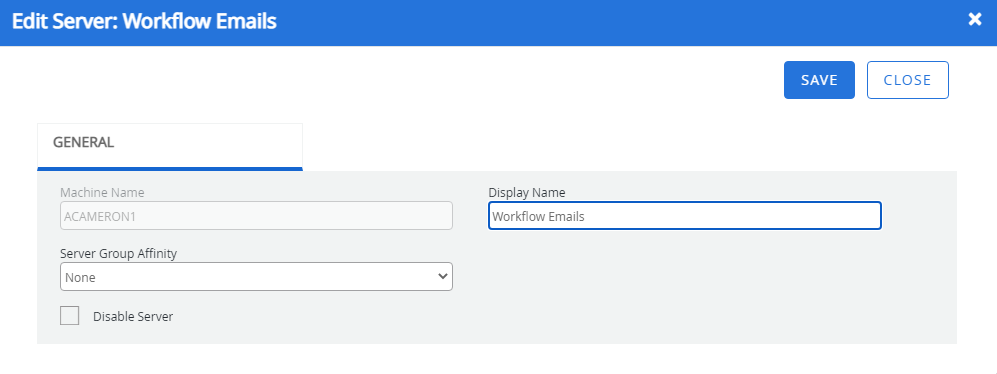
Task: Click the Workflow Emails text in Display Name
Action: [x=539, y=216]
